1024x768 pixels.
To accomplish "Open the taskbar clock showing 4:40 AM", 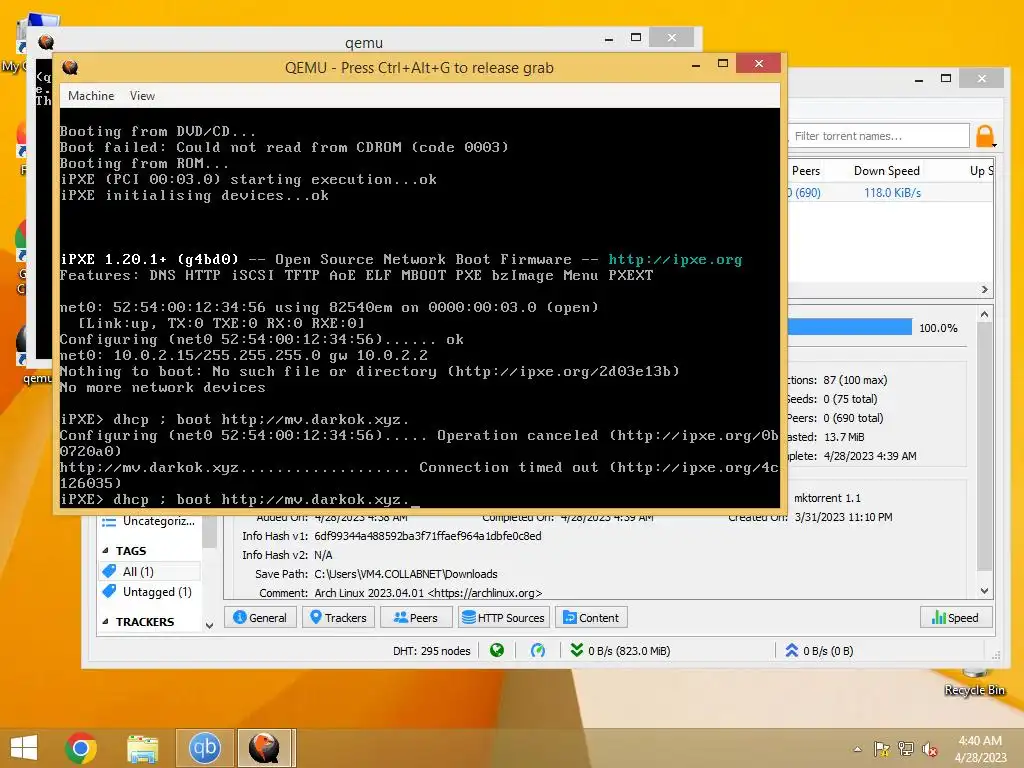I will pos(980,749).
